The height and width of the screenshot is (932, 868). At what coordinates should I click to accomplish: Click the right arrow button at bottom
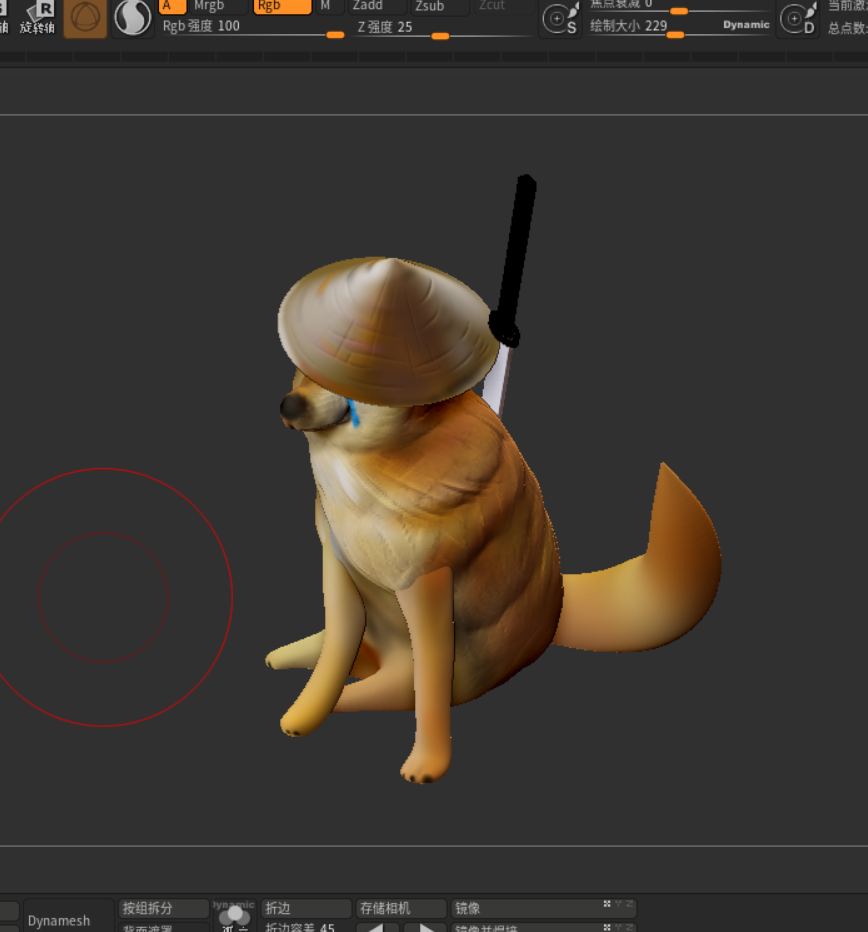[x=425, y=927]
